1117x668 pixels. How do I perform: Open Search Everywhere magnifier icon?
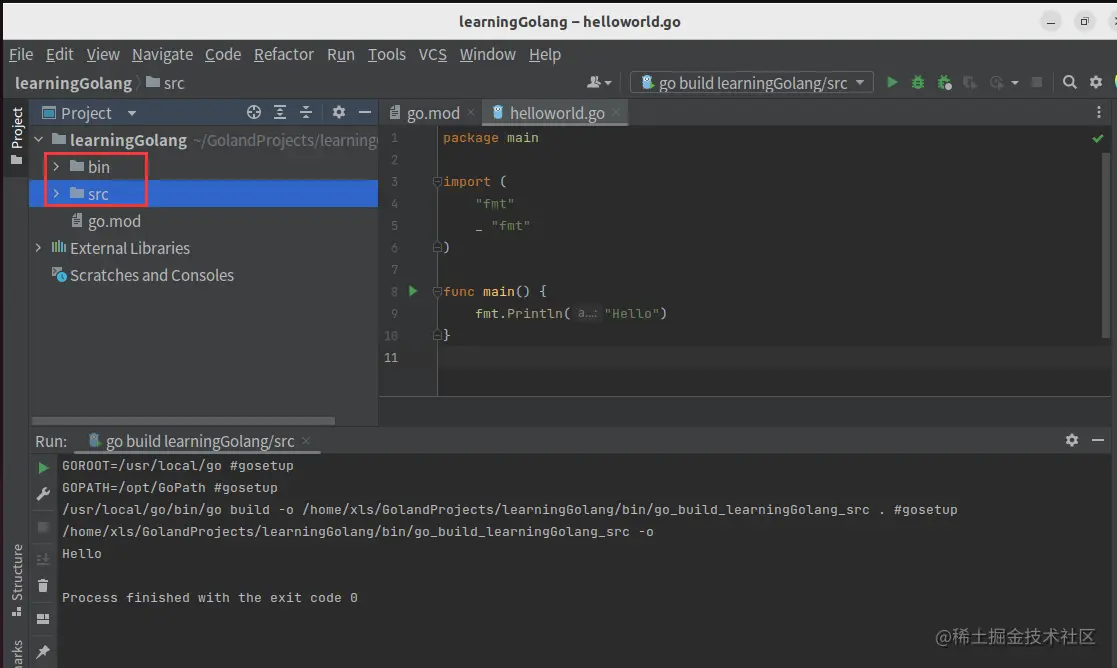point(1069,83)
